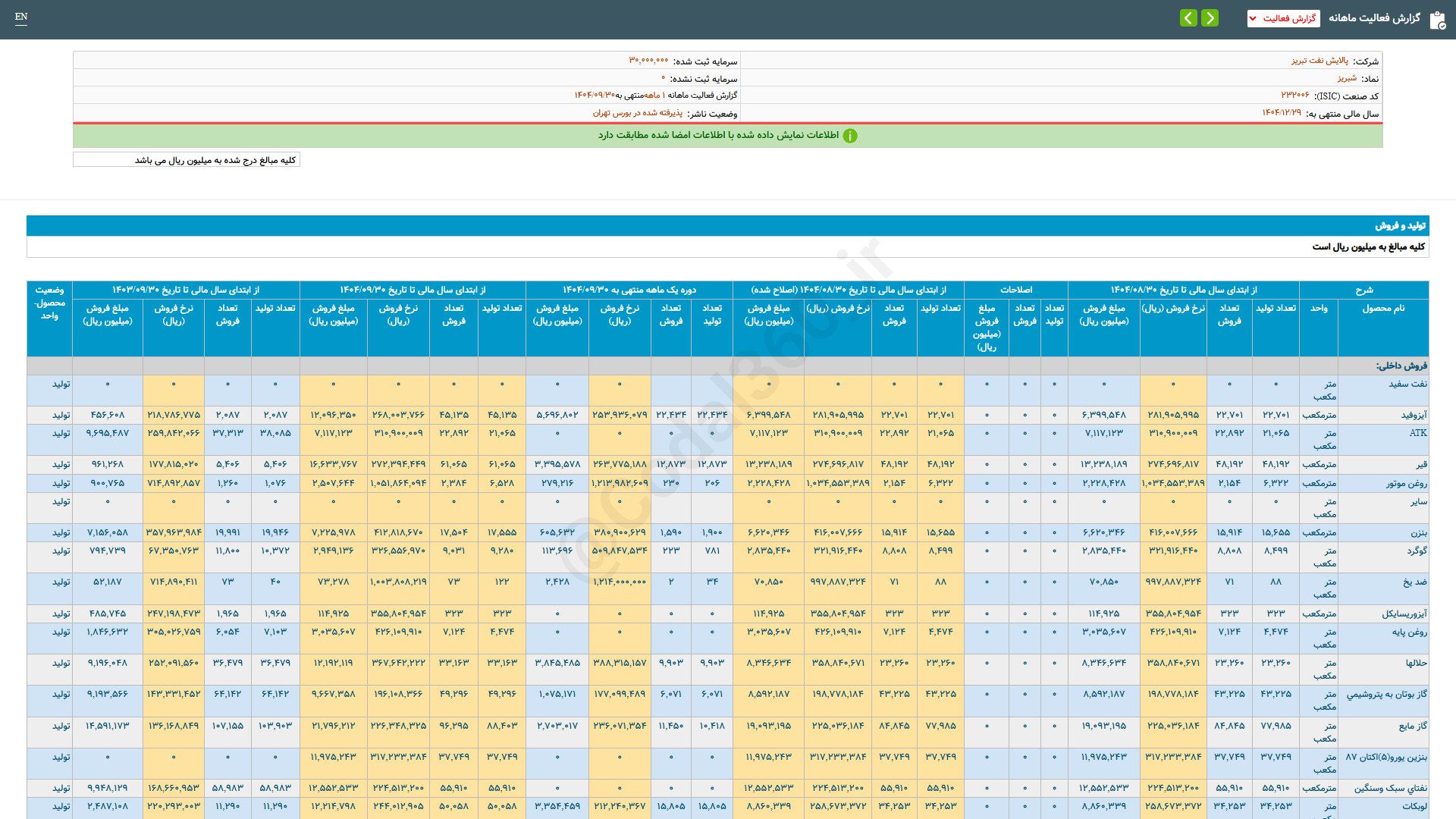Click company name پالایش نفت تبریز
The image size is (1456, 819).
pyautogui.click(x=1319, y=61)
